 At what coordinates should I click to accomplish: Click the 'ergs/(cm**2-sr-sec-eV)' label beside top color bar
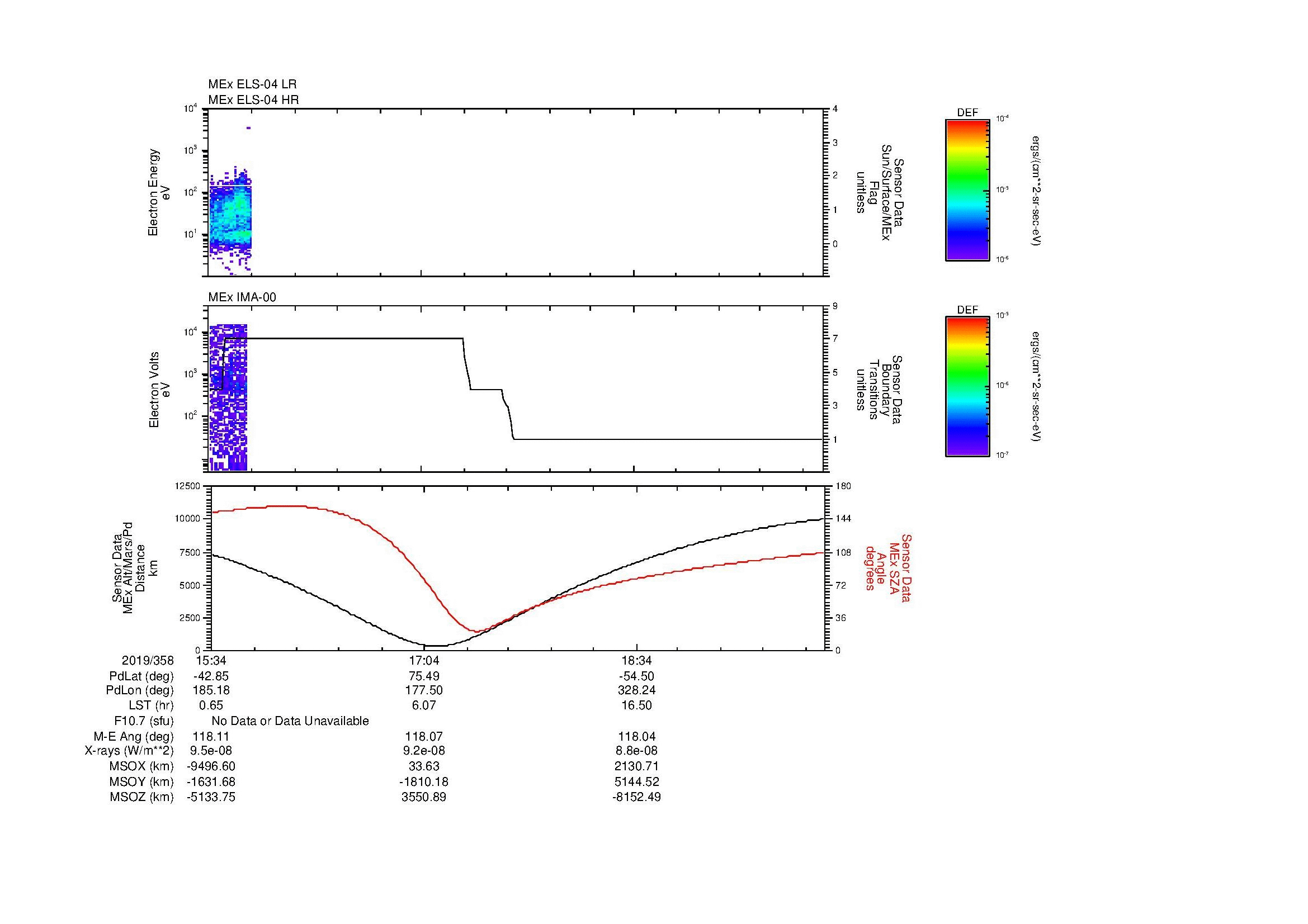1037,190
